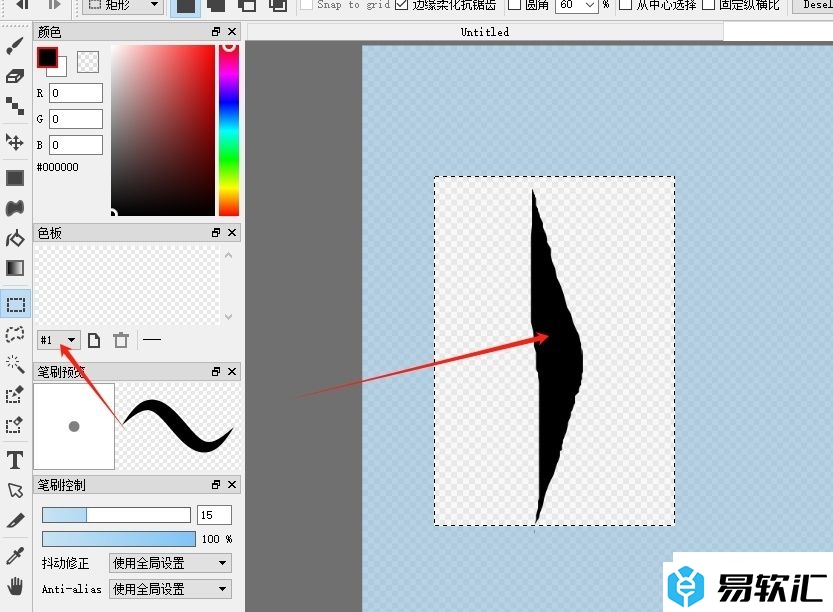Click the B value input field
The height and width of the screenshot is (612, 833).
point(76,145)
